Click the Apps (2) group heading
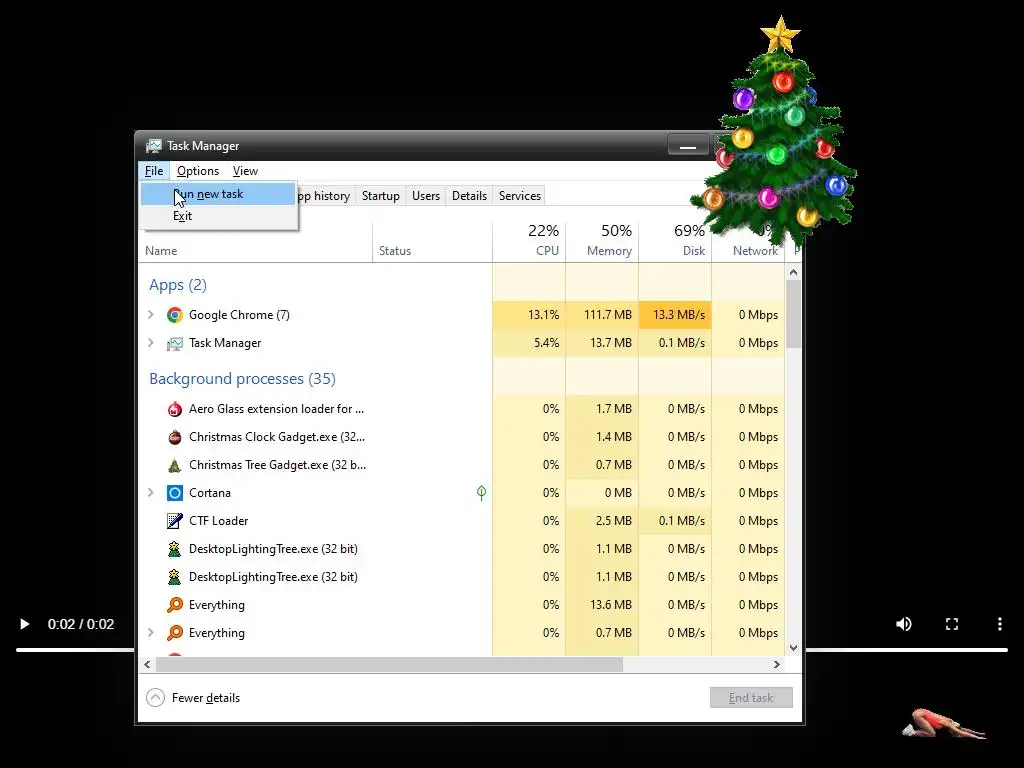Screen dimensions: 1024x768 click(178, 285)
